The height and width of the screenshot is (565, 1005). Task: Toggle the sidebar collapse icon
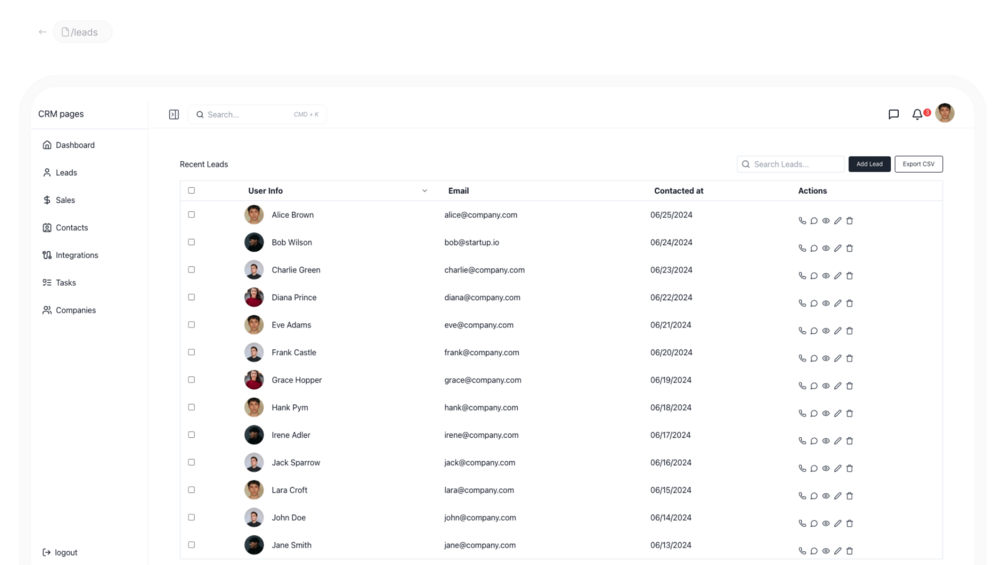pyautogui.click(x=174, y=114)
